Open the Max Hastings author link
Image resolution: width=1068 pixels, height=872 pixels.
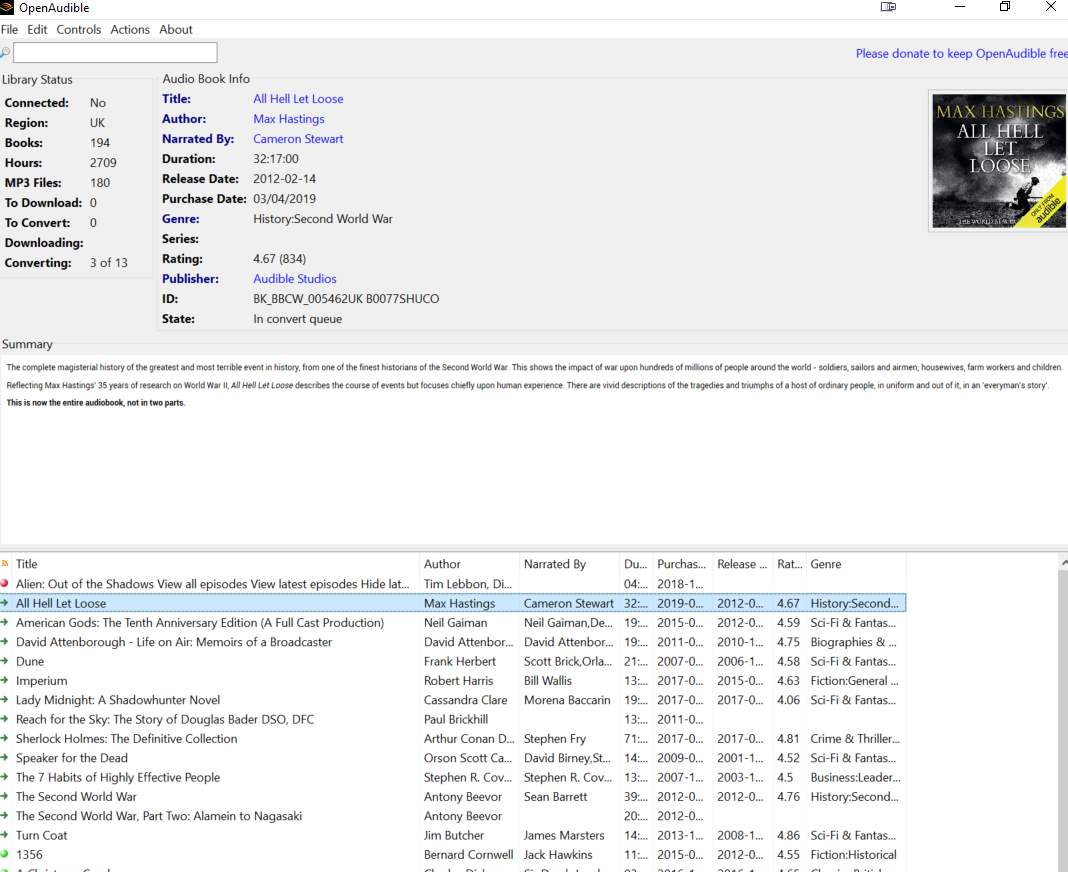coord(289,118)
